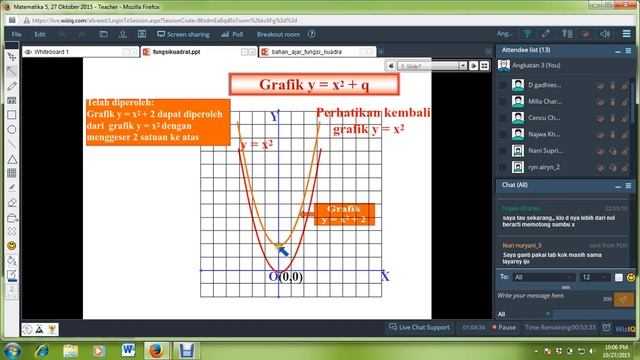Click the upload content icon in top toolbar

coord(122,34)
